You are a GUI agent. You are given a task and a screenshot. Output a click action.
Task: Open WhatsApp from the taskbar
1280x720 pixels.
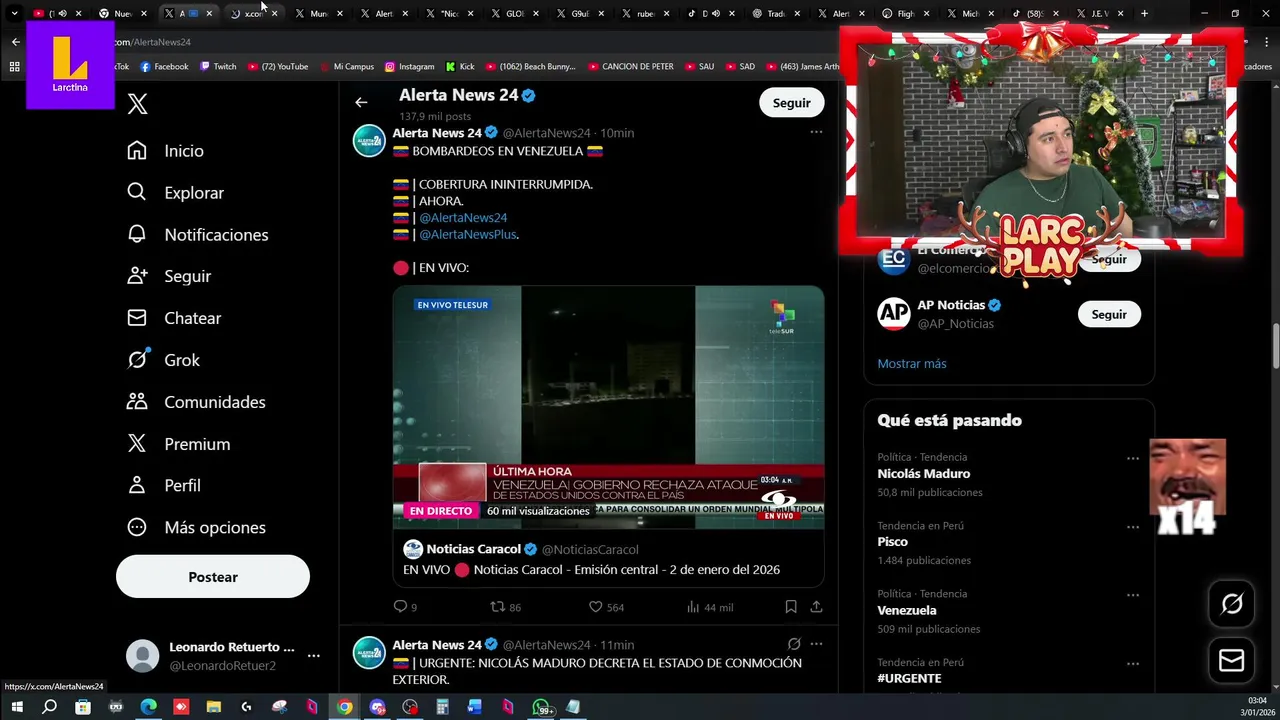coord(541,707)
